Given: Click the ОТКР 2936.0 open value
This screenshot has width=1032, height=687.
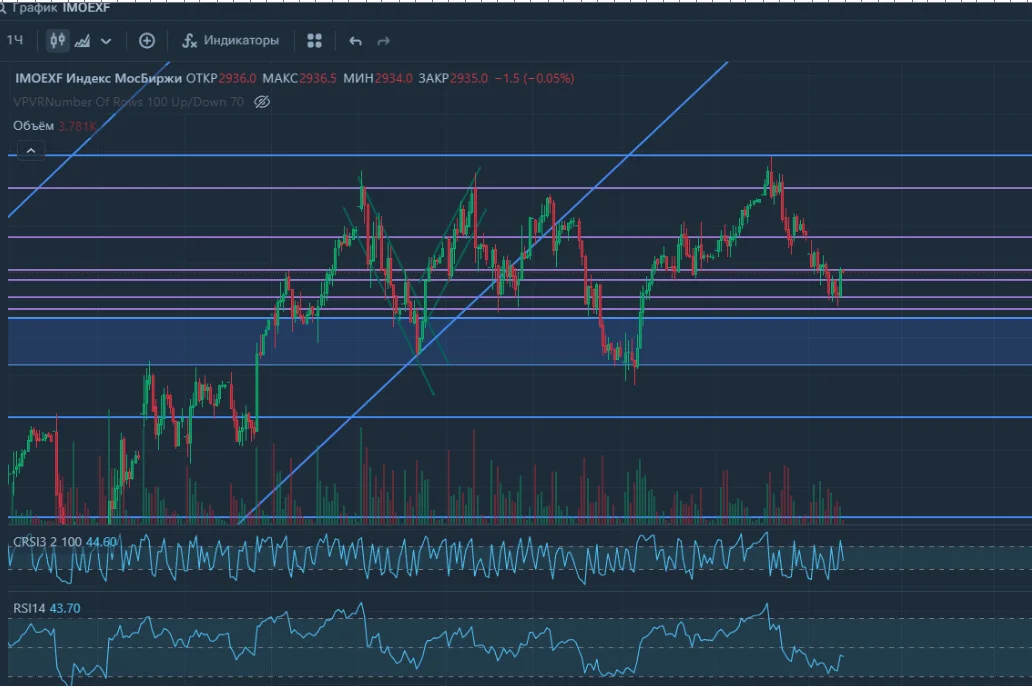Looking at the screenshot, I should click(x=221, y=78).
